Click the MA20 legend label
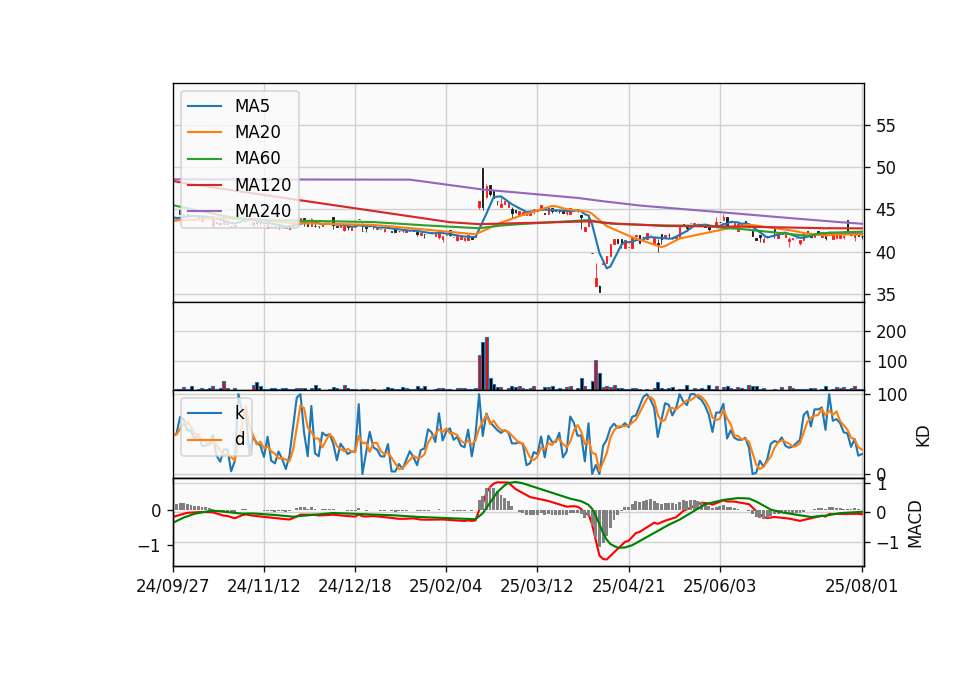Image resolution: width=960 pixels, height=690 pixels. click(x=257, y=132)
